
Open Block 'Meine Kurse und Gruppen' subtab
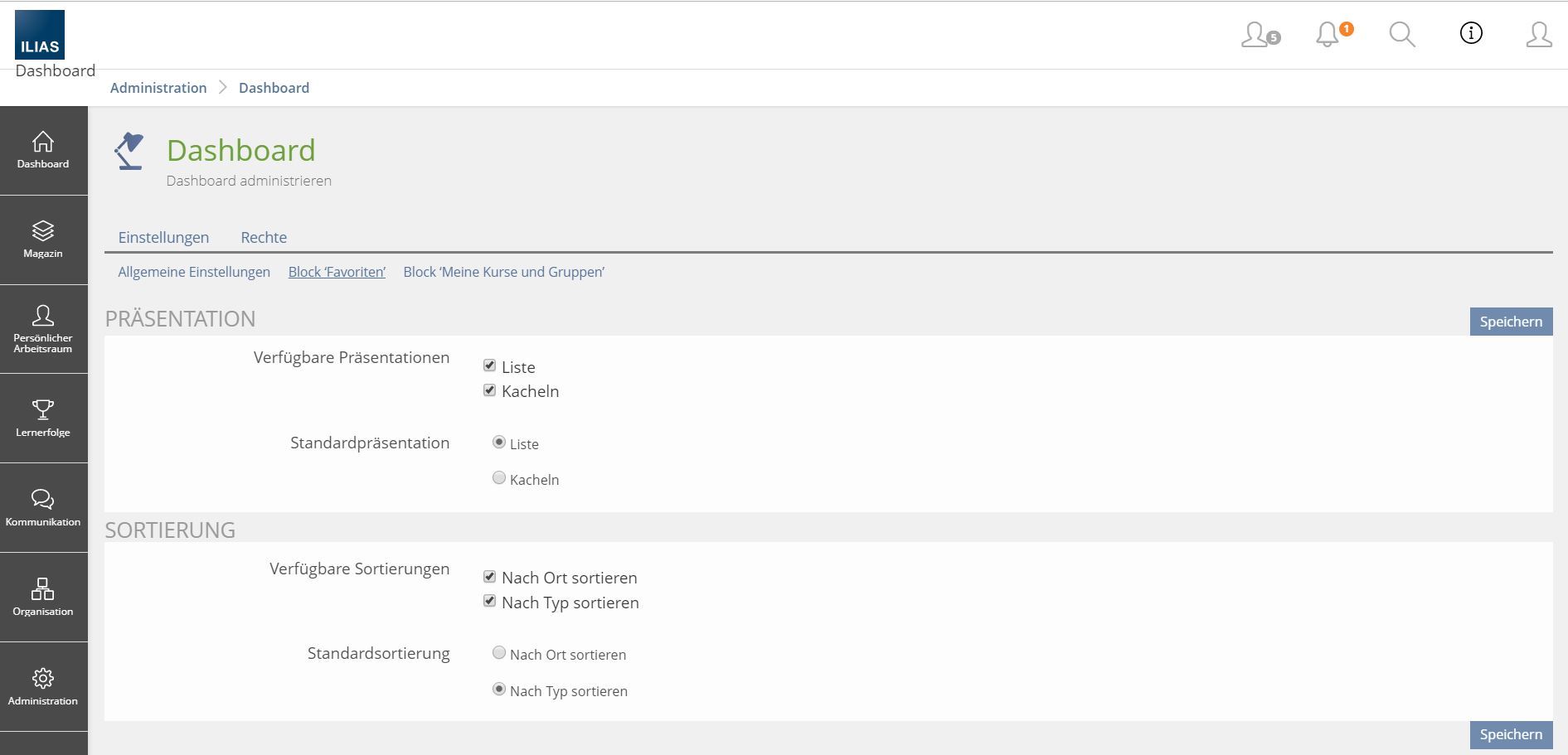coord(503,272)
